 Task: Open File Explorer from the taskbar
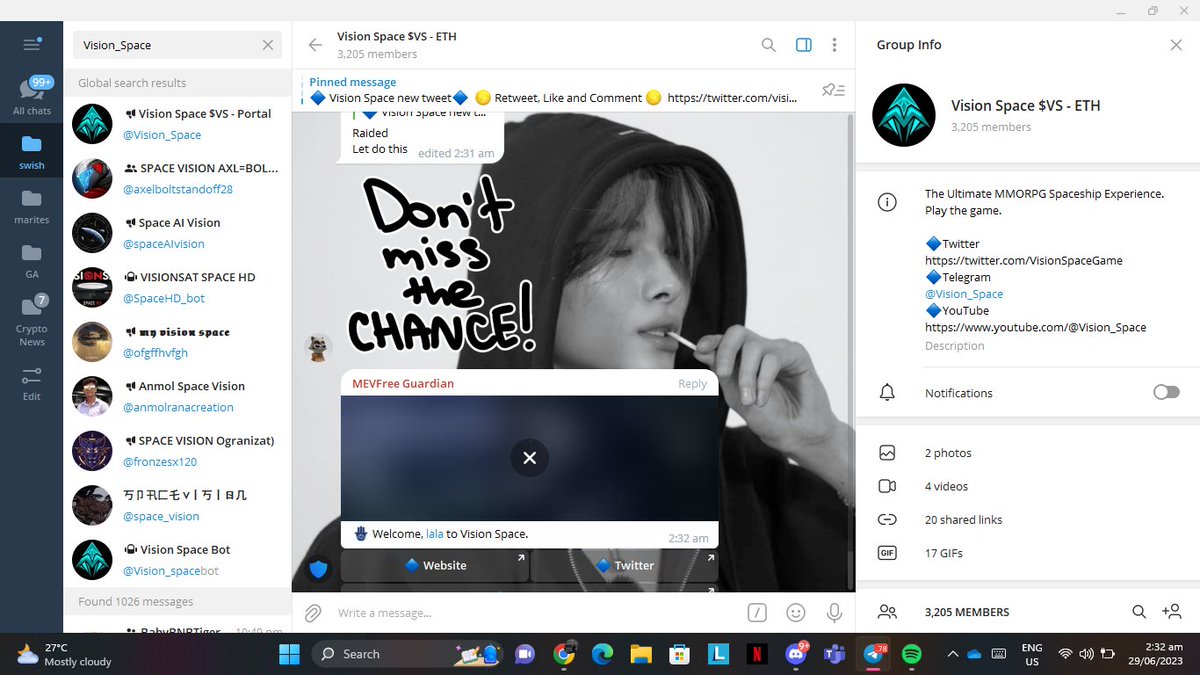pyautogui.click(x=641, y=655)
